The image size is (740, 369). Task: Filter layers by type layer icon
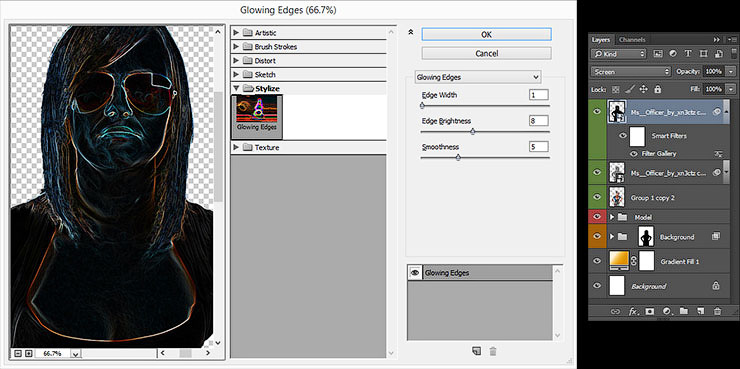688,54
